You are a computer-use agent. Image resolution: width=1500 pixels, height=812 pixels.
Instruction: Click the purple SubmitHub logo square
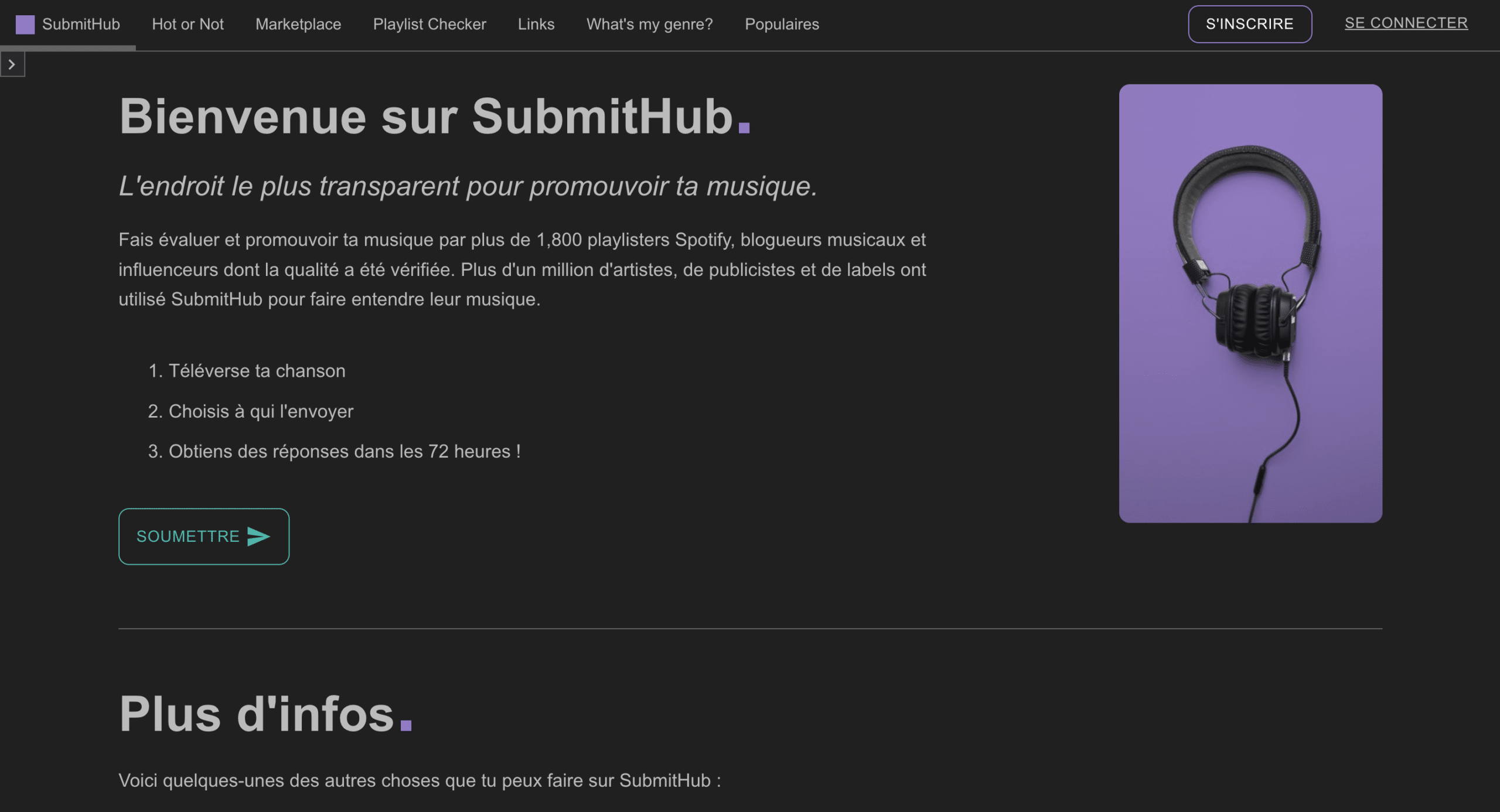25,25
